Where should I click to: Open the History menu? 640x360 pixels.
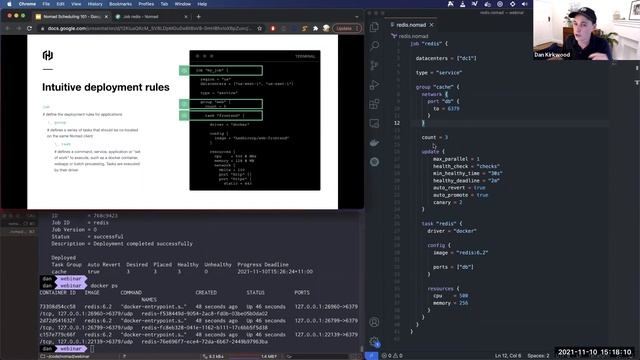point(95,4)
